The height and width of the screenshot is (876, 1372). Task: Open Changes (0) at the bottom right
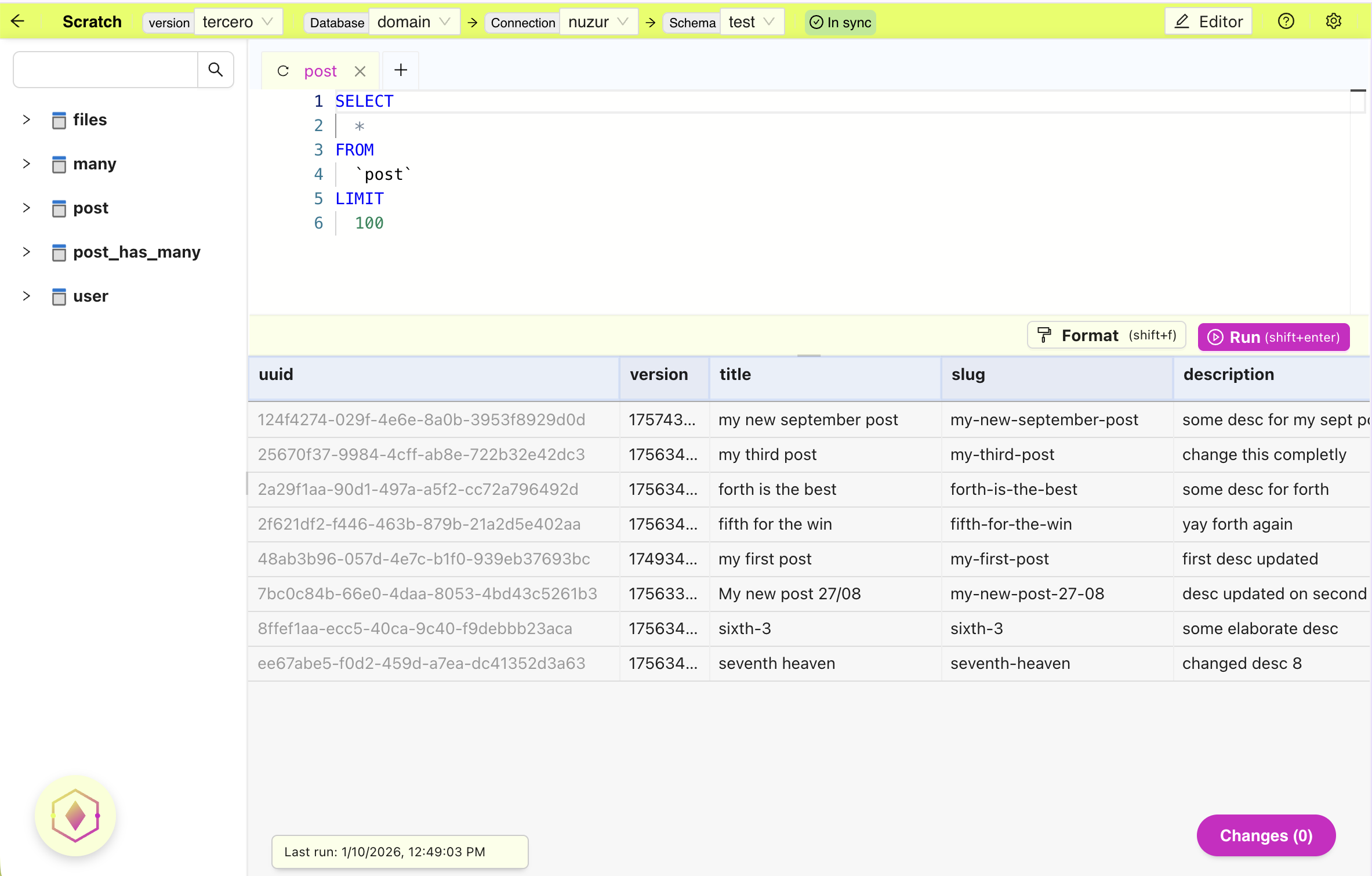point(1266,835)
